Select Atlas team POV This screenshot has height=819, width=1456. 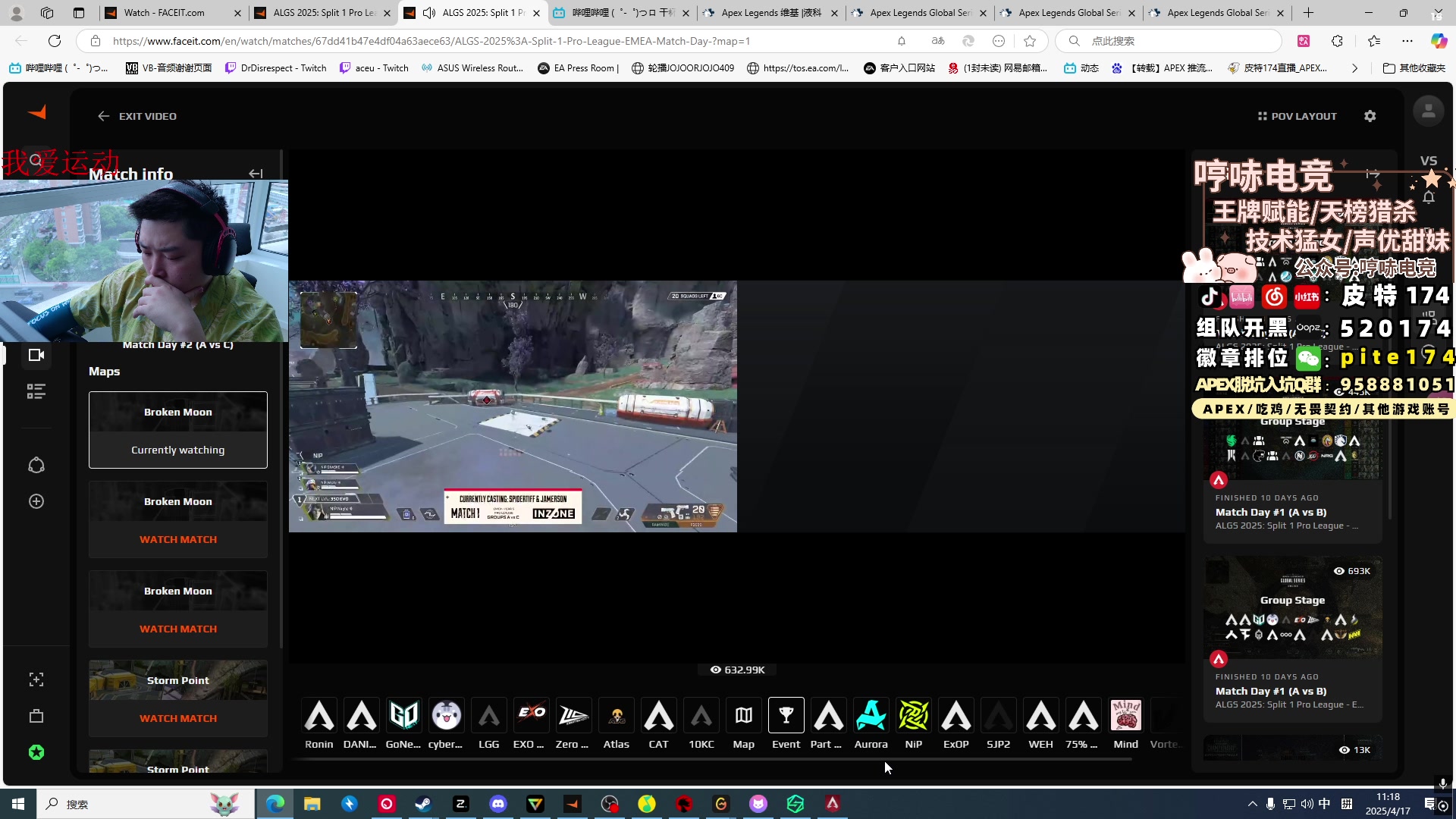tap(617, 723)
